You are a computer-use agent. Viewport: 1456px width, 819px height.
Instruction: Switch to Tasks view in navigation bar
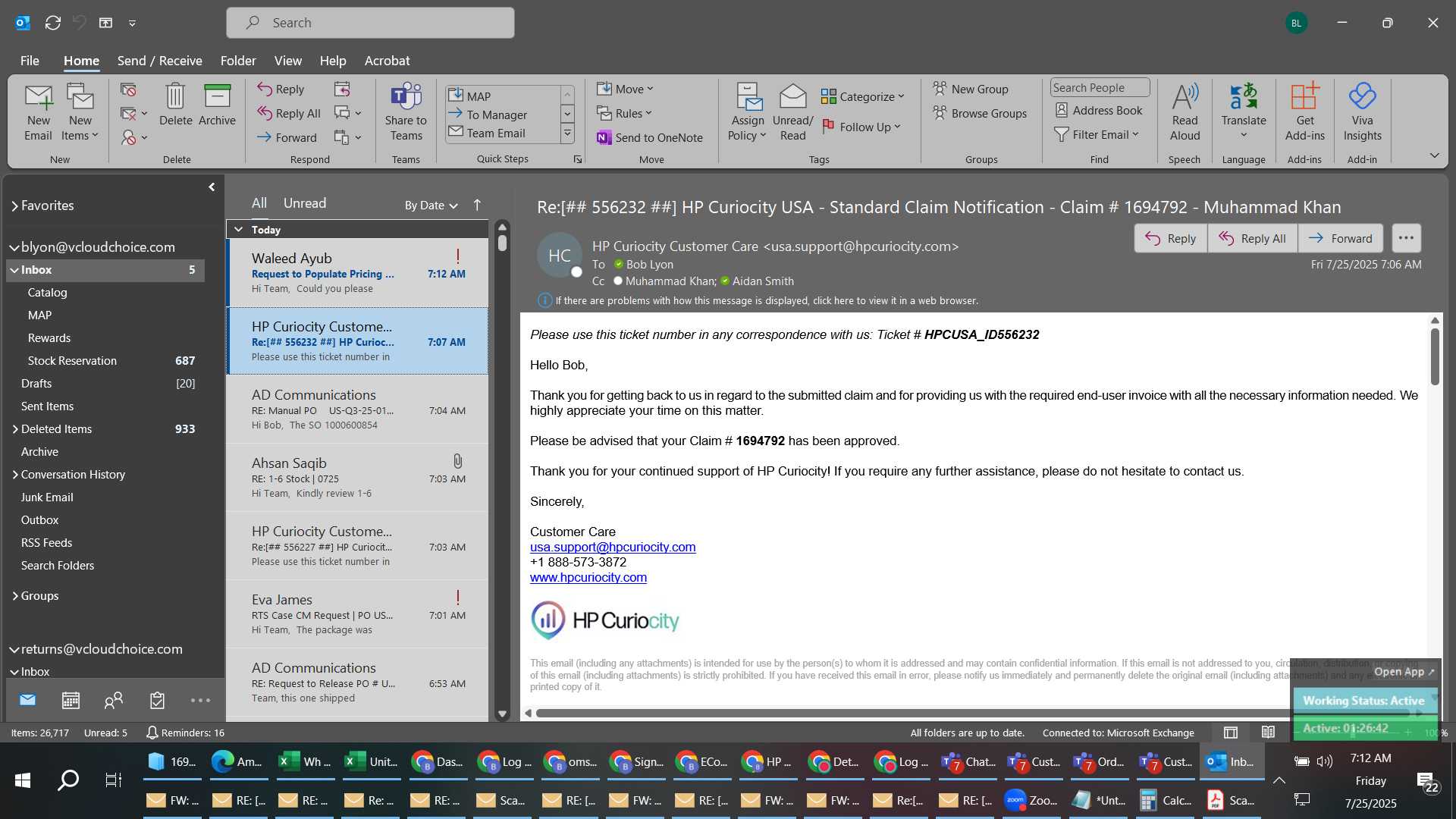(157, 700)
